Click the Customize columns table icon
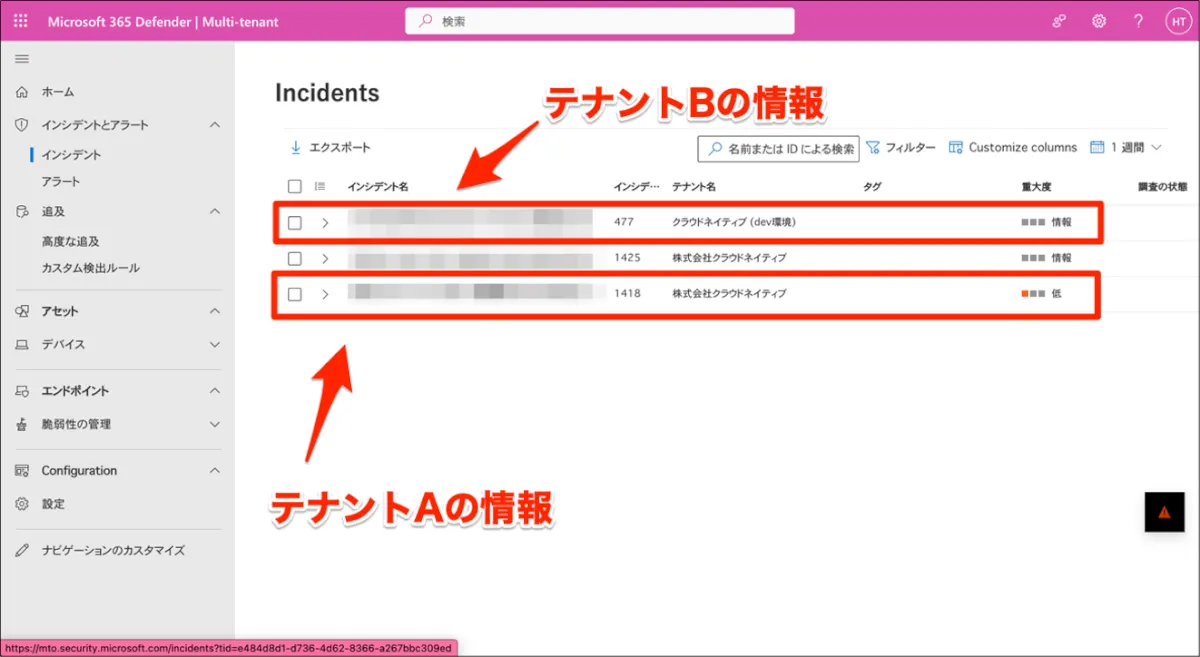The width and height of the screenshot is (1200, 657). (955, 147)
